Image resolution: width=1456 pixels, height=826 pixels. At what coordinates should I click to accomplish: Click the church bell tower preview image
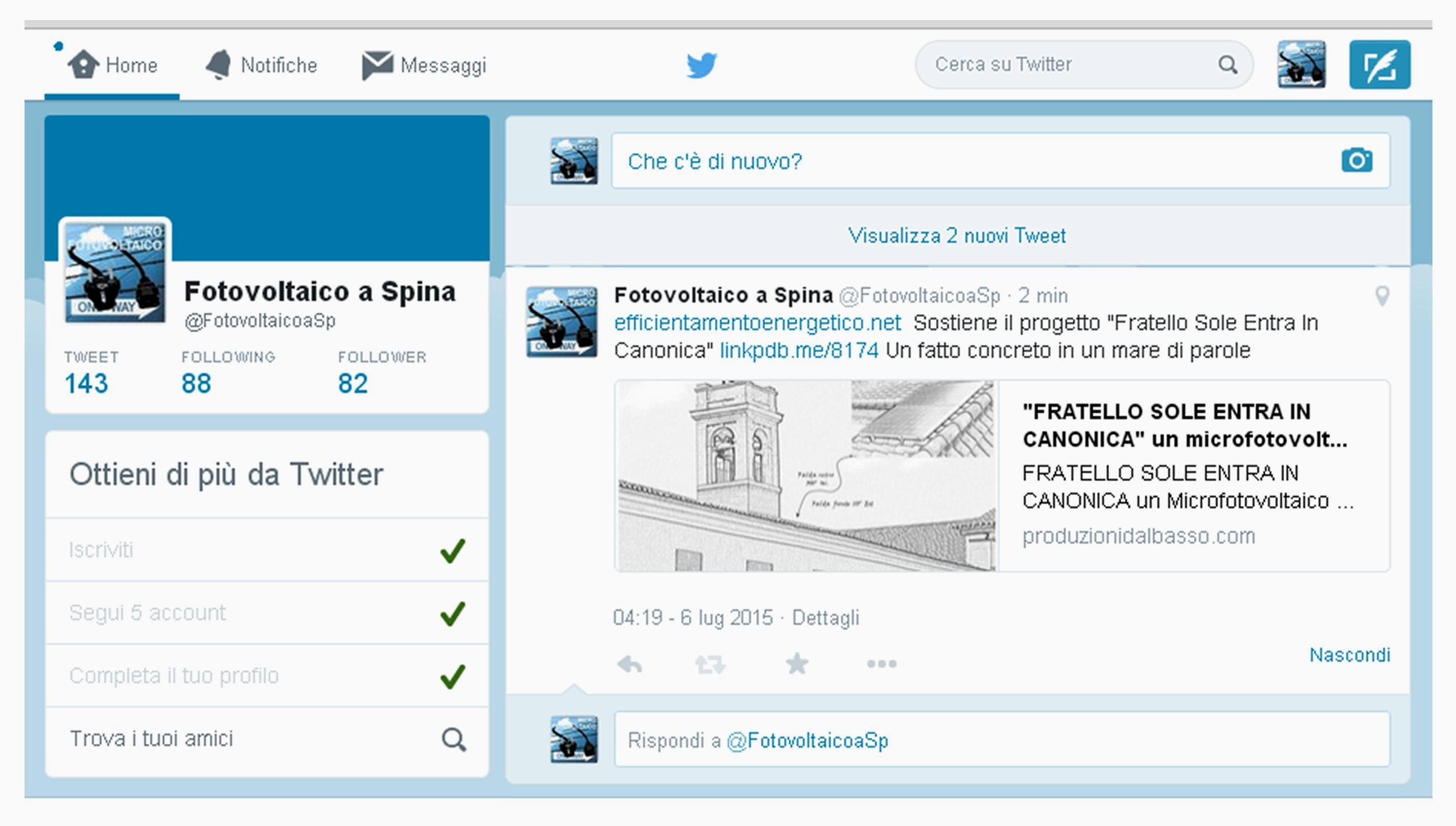(x=806, y=475)
